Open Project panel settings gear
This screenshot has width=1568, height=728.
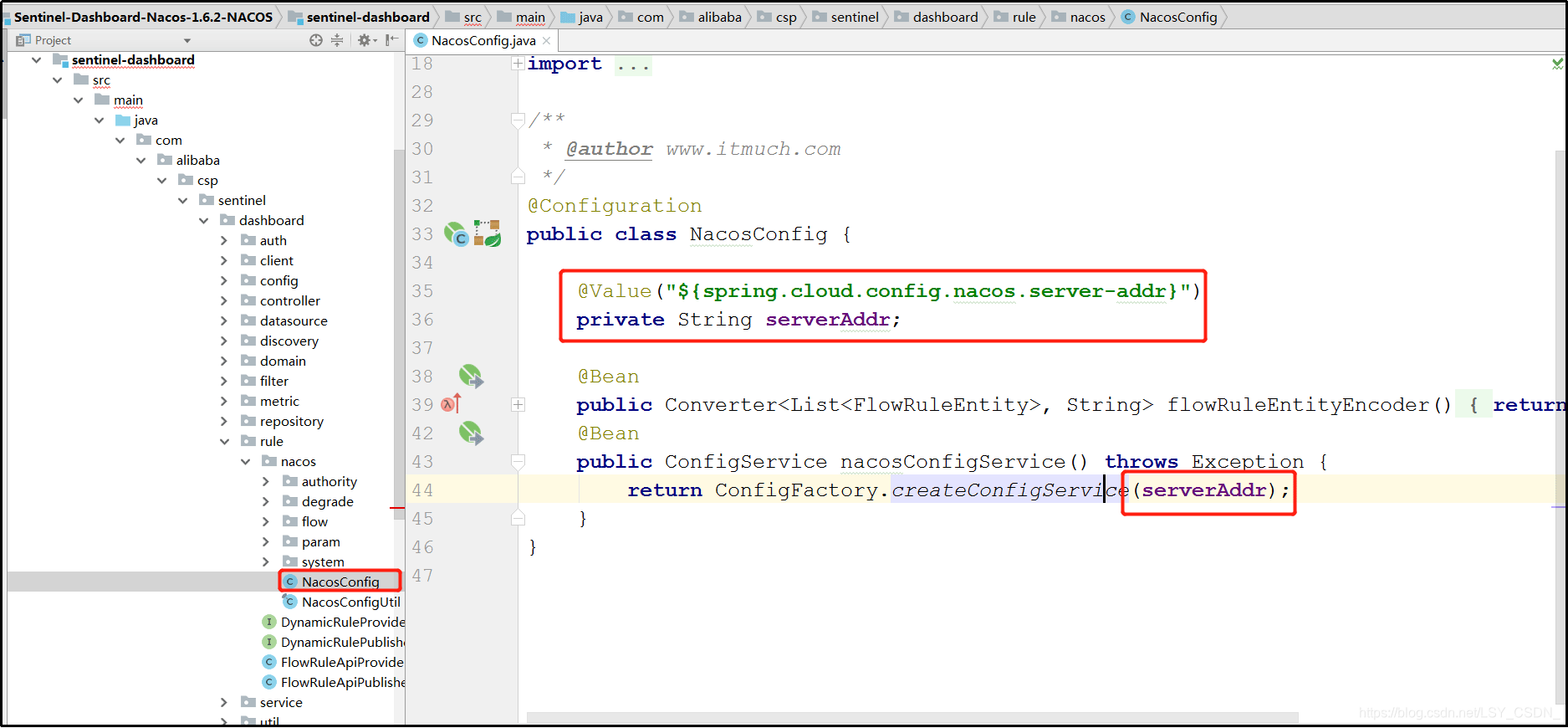pyautogui.click(x=365, y=40)
